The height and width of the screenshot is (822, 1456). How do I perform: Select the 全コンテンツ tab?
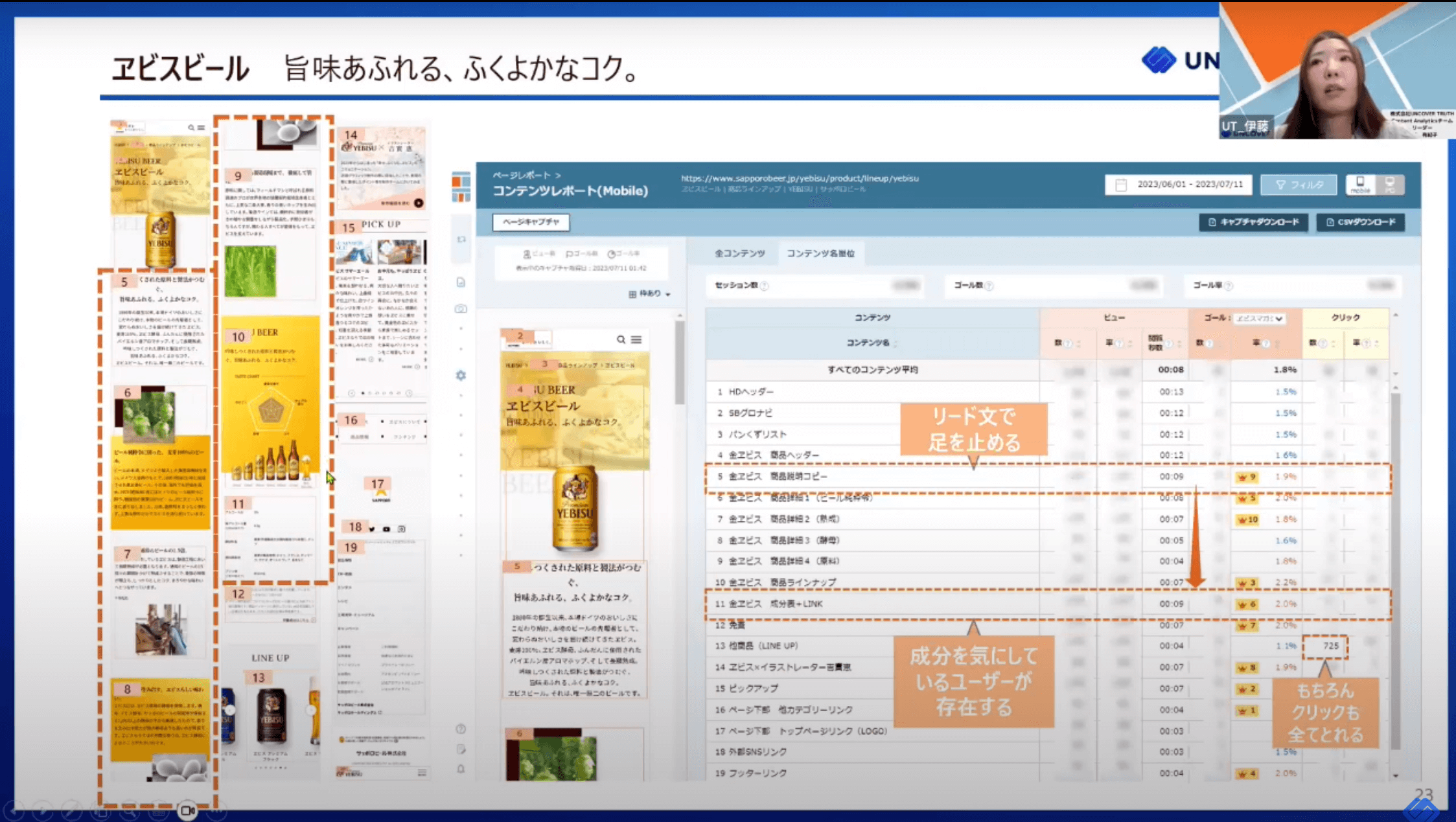pyautogui.click(x=739, y=253)
